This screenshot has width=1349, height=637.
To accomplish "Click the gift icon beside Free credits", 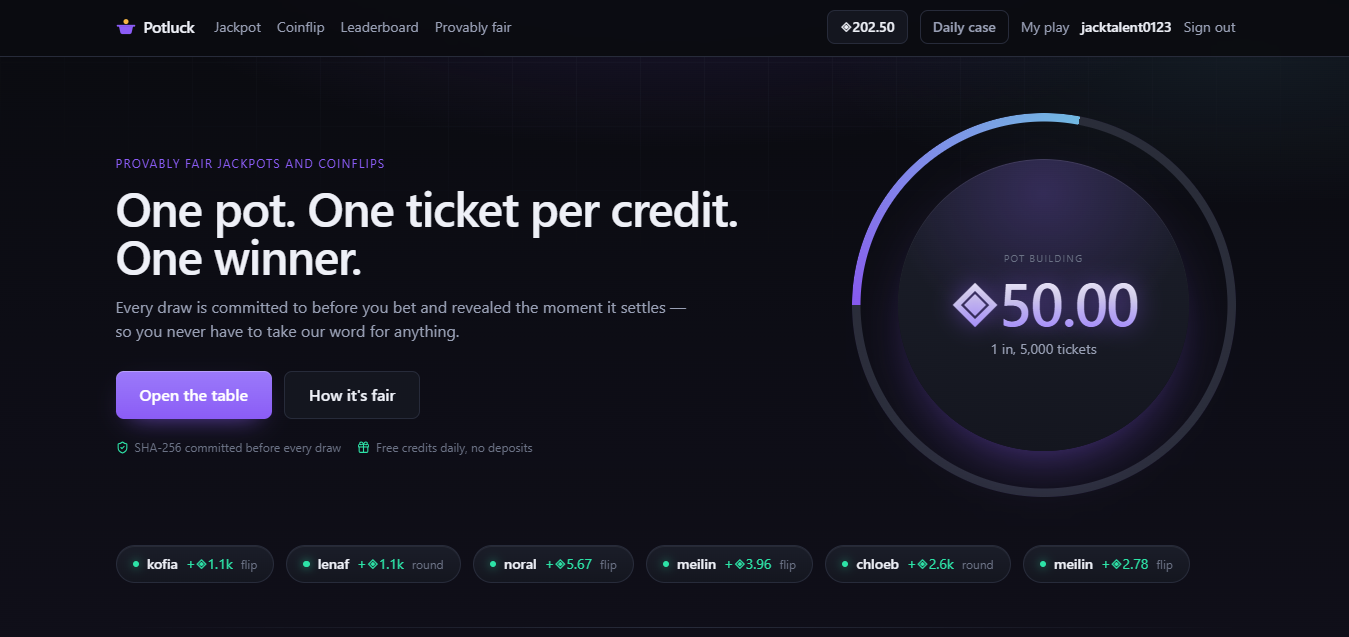I will coord(364,448).
